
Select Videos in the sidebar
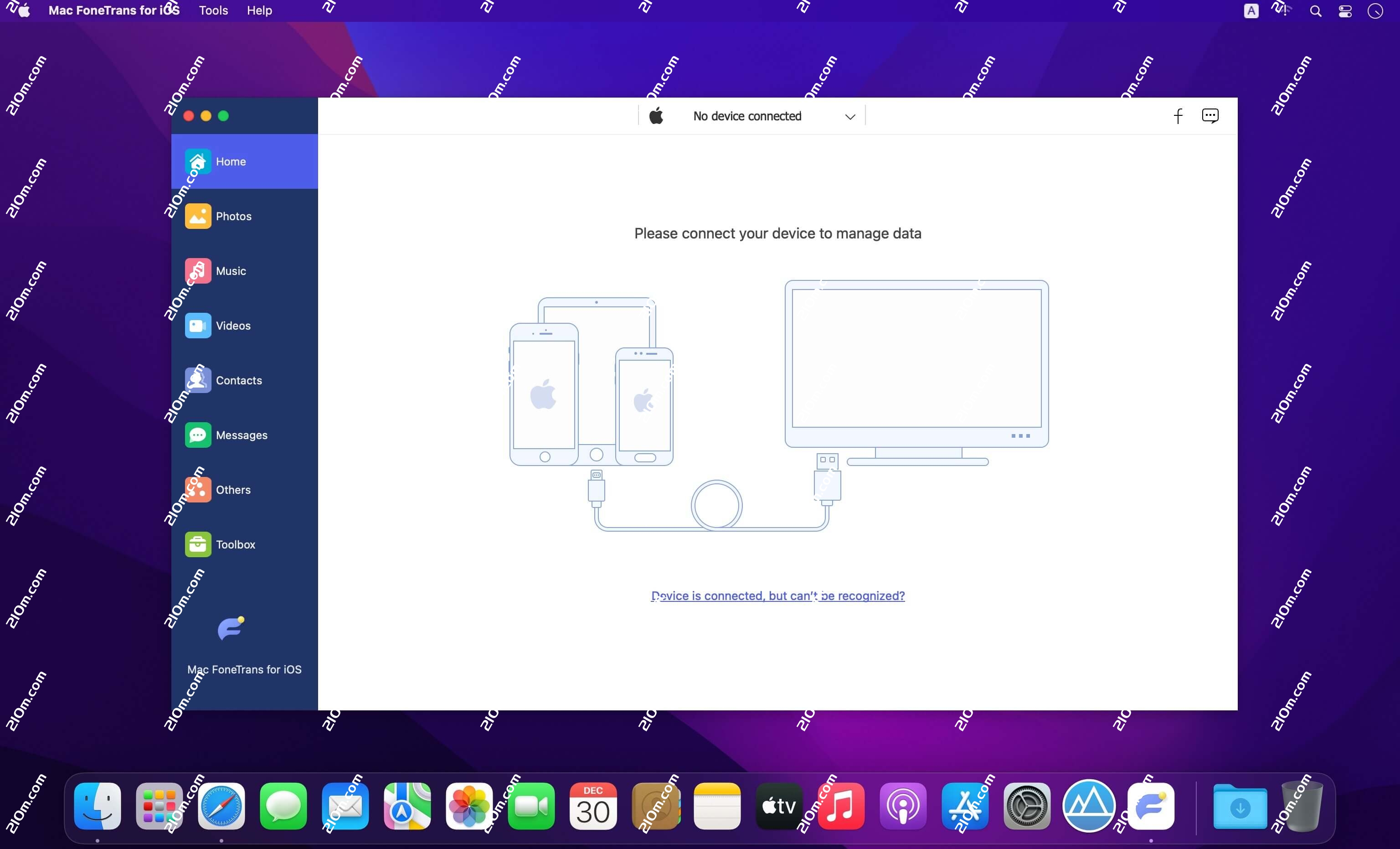(x=233, y=325)
